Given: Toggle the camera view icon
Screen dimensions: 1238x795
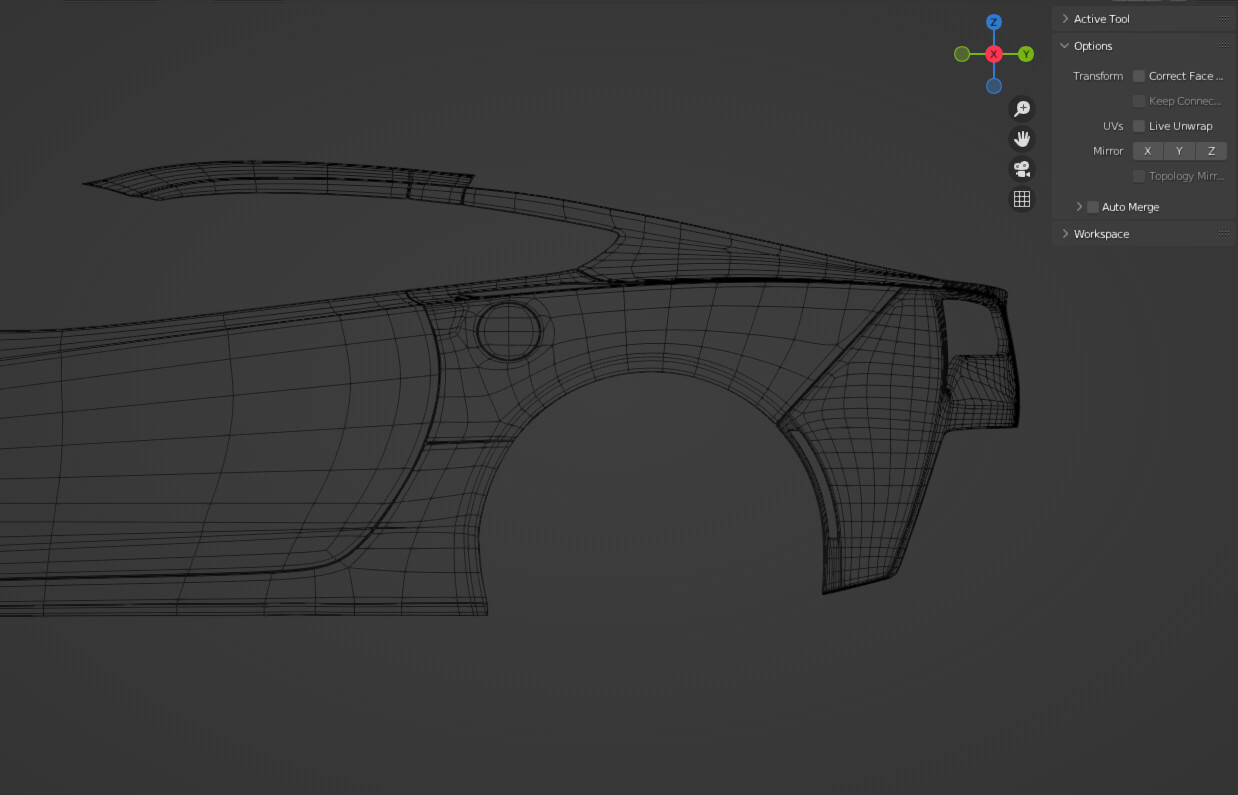Looking at the screenshot, I should [x=1021, y=169].
